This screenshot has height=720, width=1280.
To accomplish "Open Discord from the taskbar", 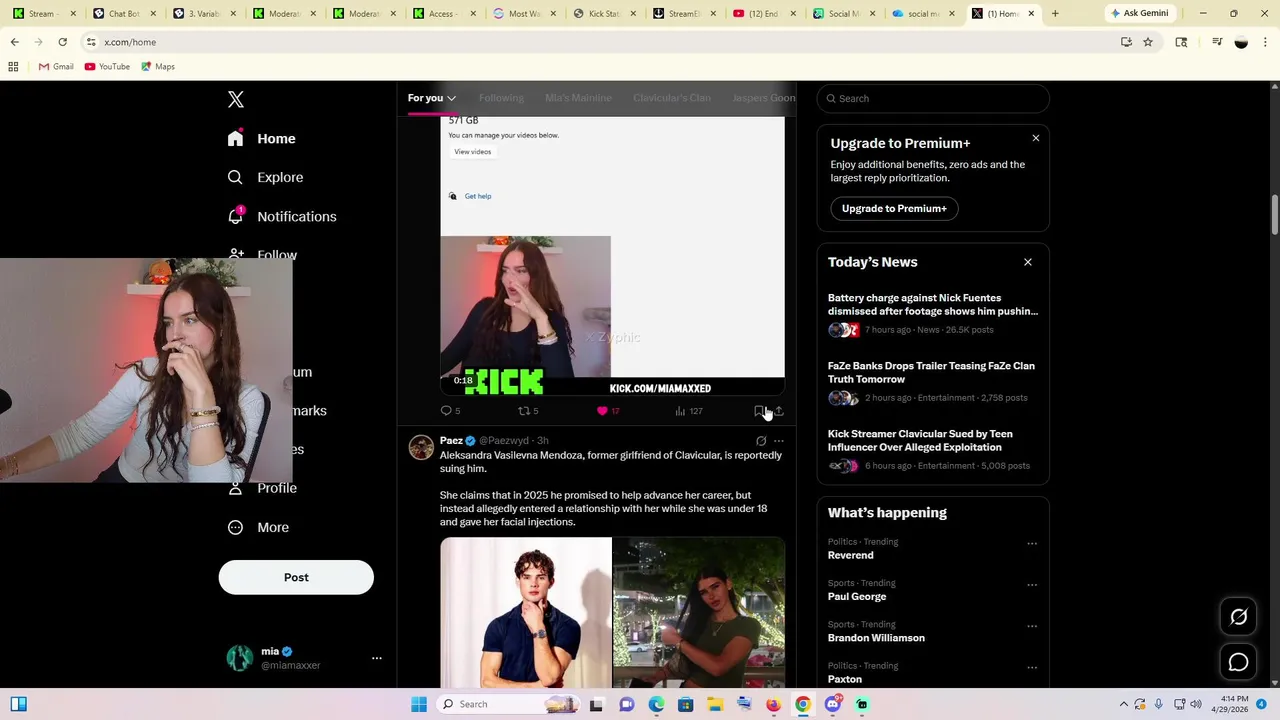I will click(x=832, y=704).
